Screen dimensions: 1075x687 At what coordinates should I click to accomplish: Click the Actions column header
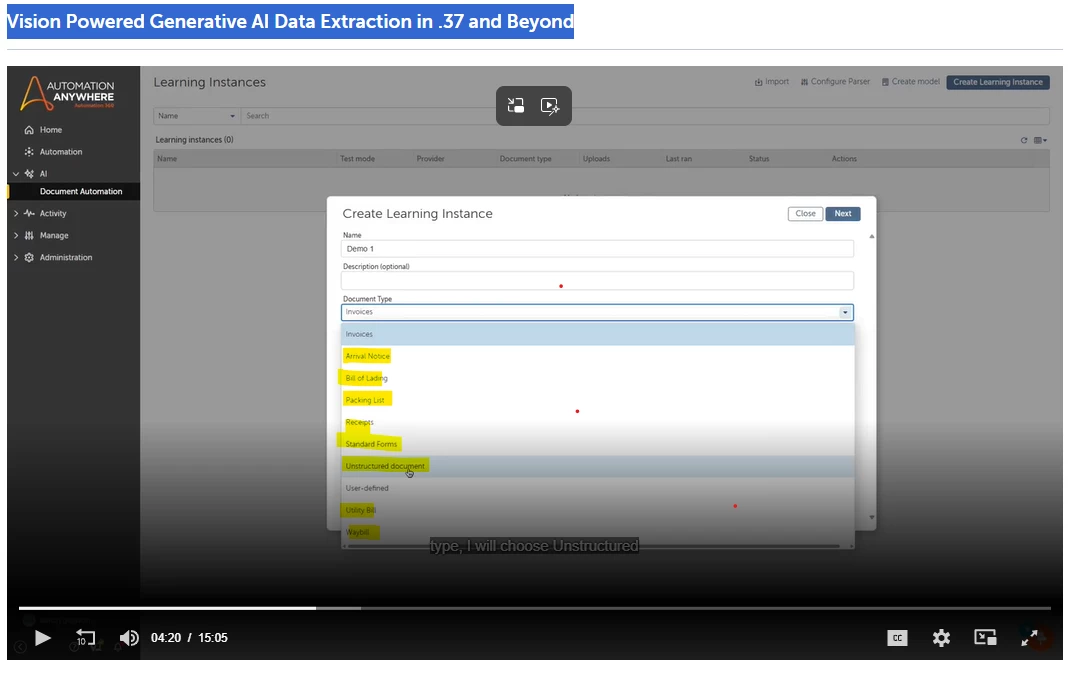844,158
